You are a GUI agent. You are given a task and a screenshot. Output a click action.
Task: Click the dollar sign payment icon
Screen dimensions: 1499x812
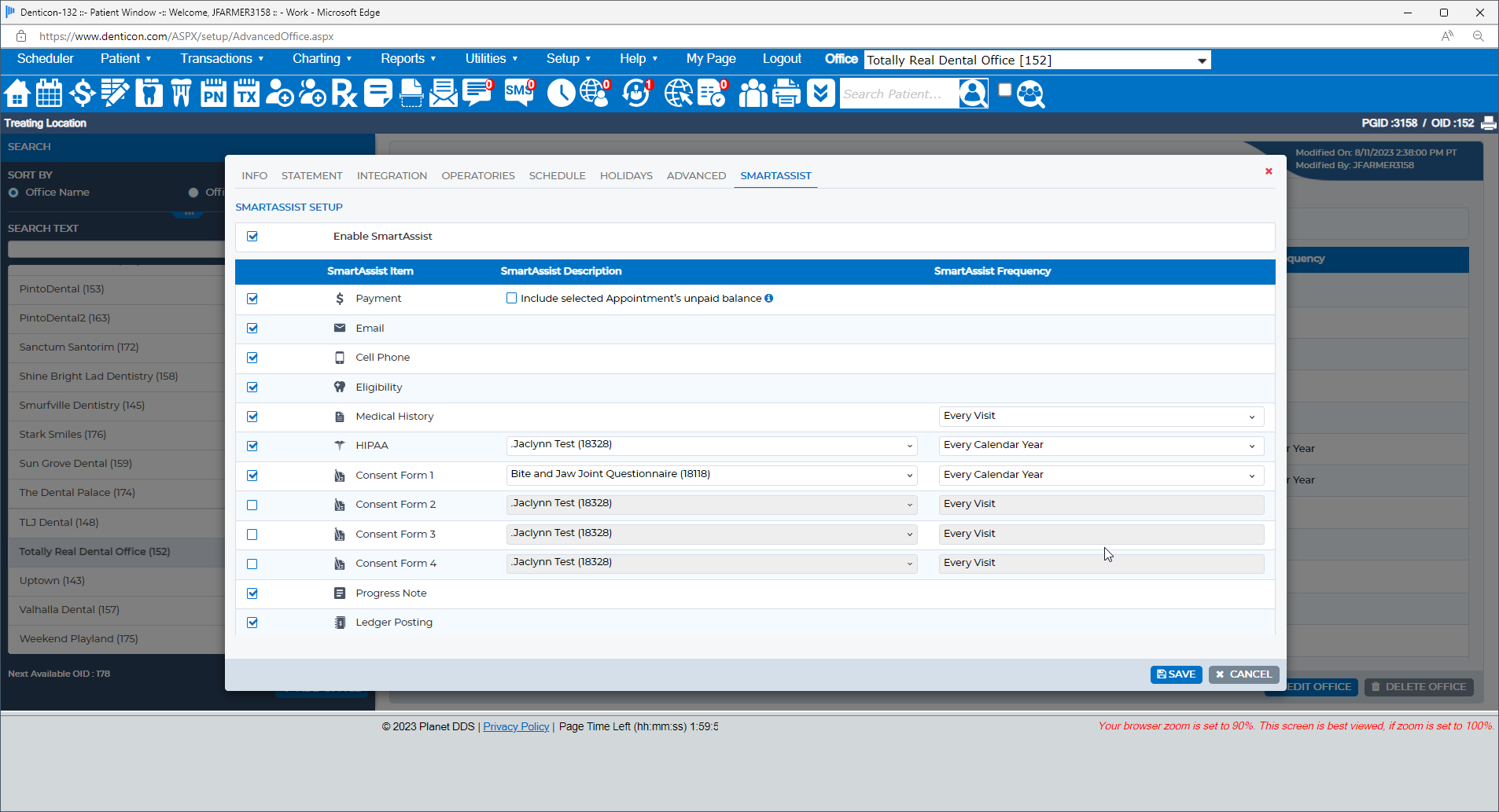(x=82, y=94)
